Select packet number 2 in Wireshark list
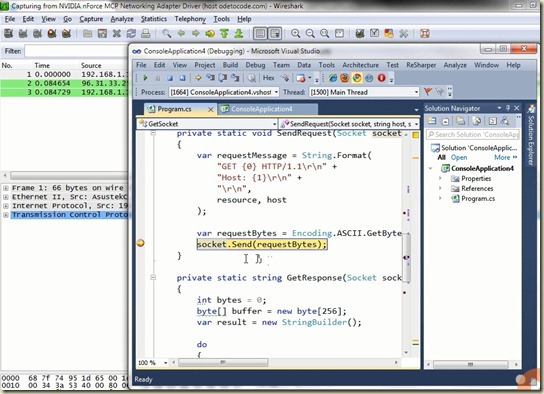Image resolution: width=544 pixels, height=394 pixels. click(x=65, y=83)
